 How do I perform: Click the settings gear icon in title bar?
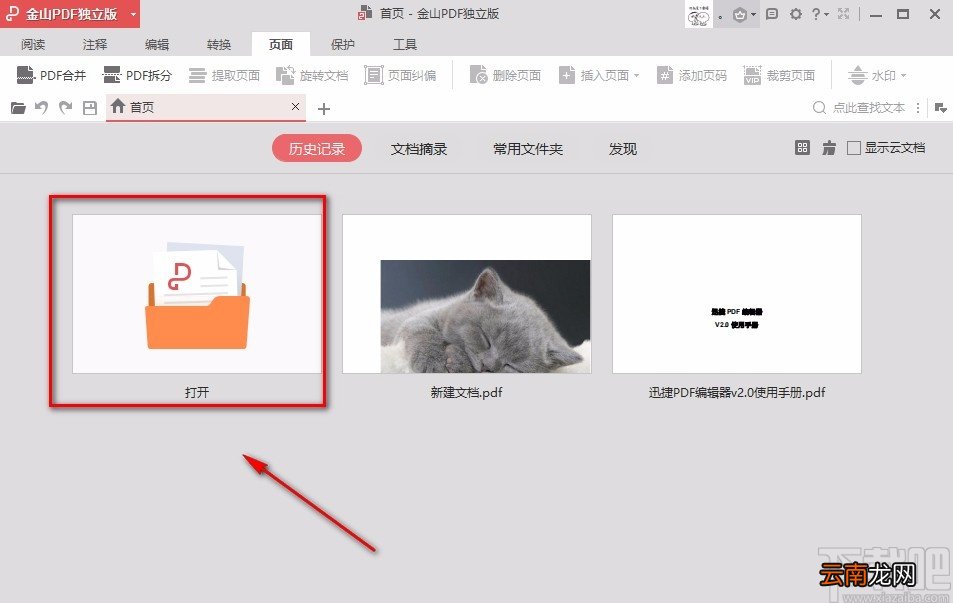[796, 14]
